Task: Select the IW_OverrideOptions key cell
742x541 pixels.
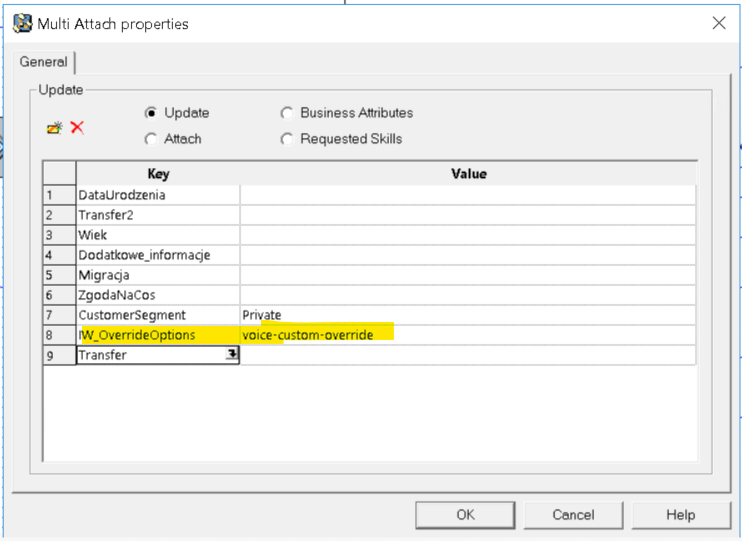Action: point(137,335)
